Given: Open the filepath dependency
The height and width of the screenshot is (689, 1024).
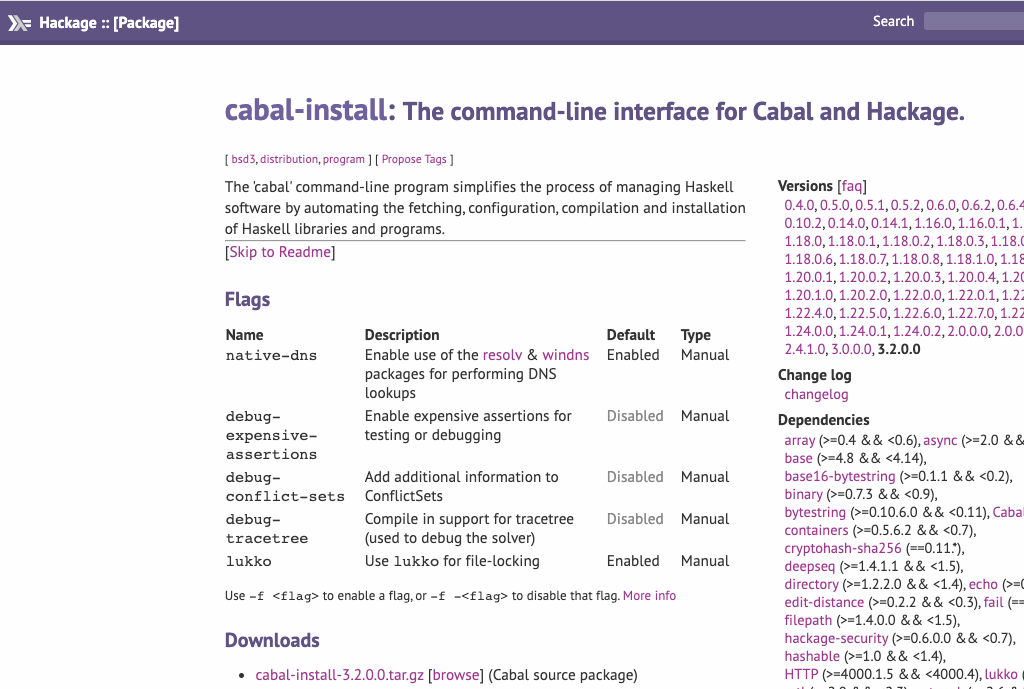Looking at the screenshot, I should [x=808, y=620].
